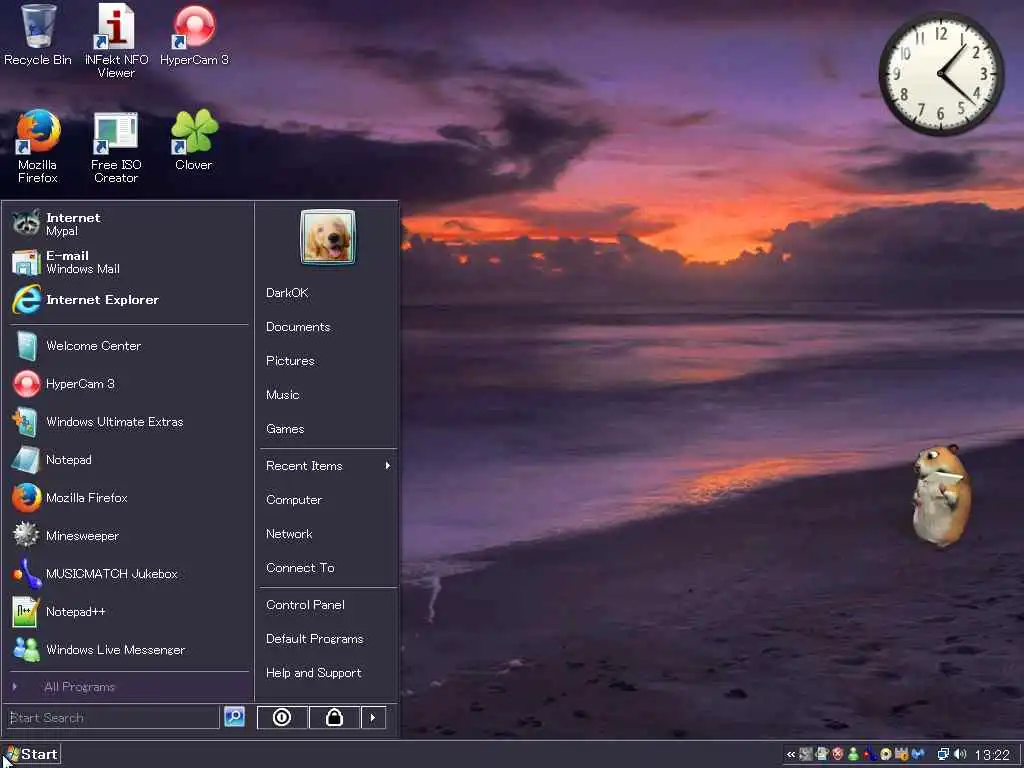Image resolution: width=1024 pixels, height=768 pixels.
Task: Click the search magnifier button
Action: coord(234,717)
